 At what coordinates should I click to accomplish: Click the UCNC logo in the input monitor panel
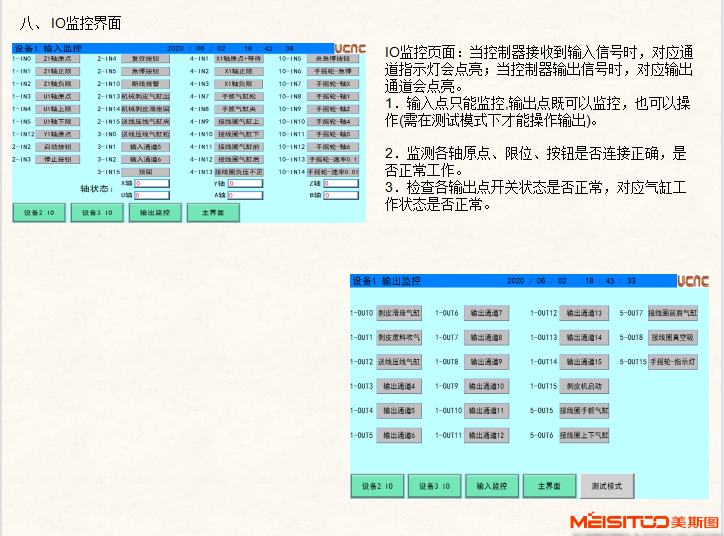[349, 47]
